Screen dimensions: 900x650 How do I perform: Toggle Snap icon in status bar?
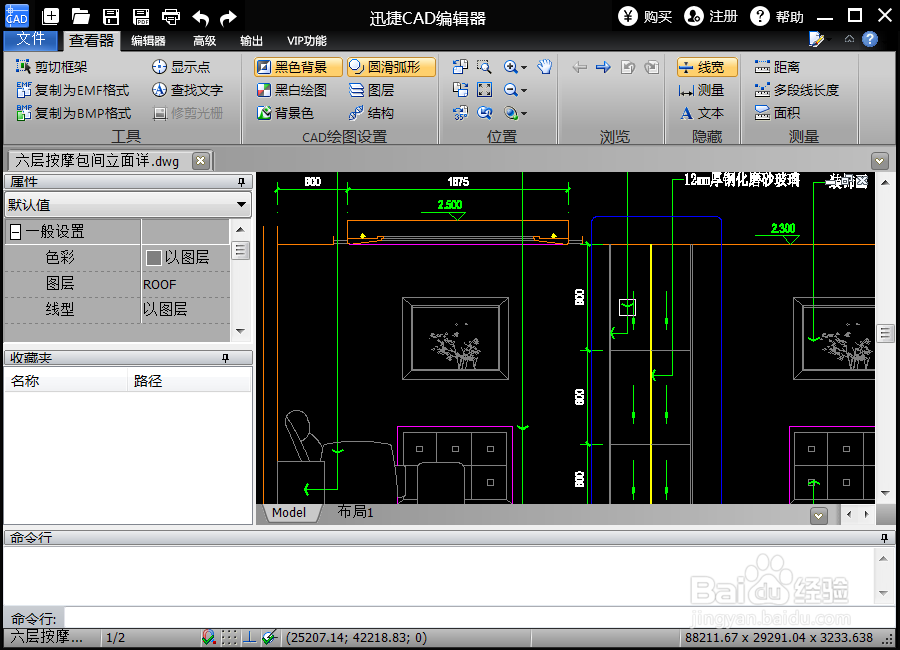[x=208, y=637]
